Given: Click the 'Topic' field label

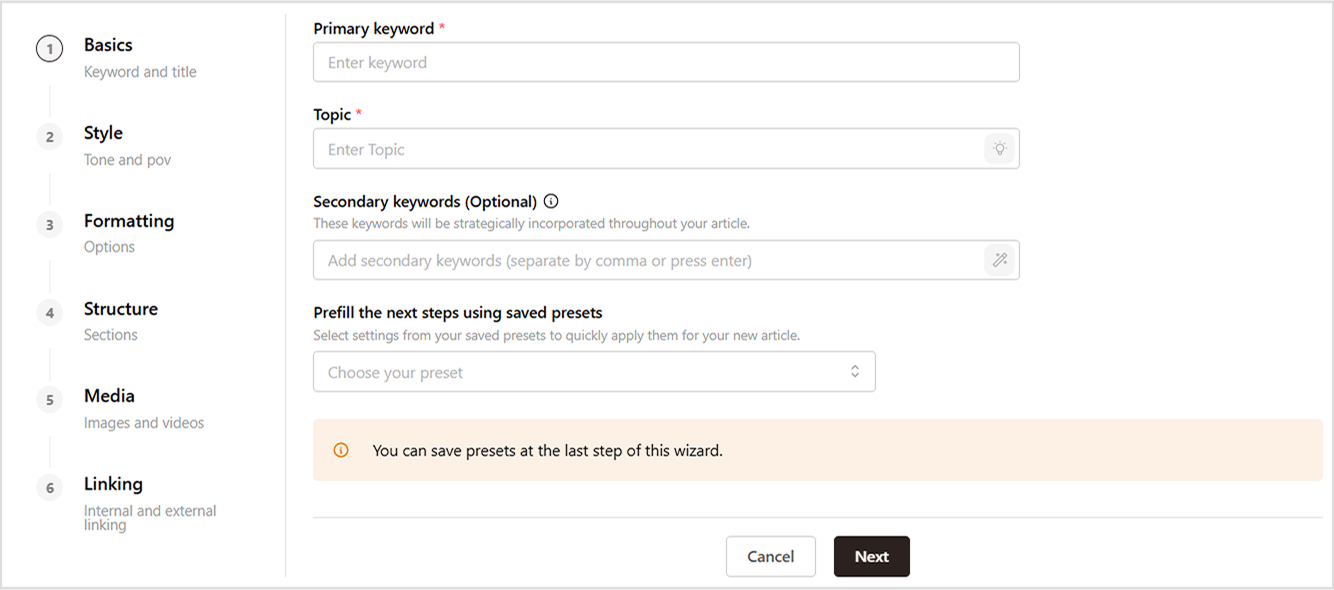Looking at the screenshot, I should 332,115.
